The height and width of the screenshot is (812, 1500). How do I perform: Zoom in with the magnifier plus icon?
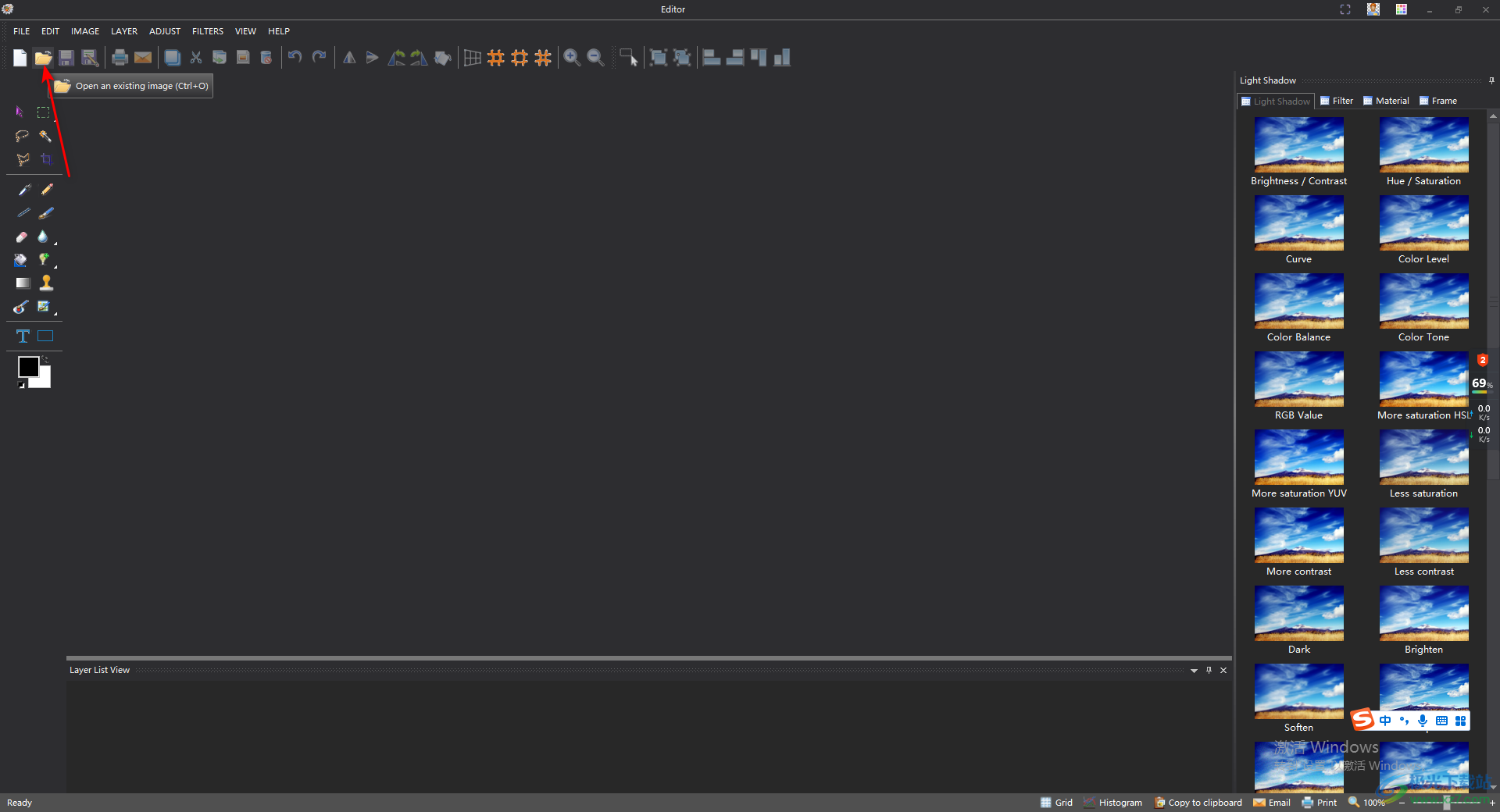pyautogui.click(x=572, y=58)
